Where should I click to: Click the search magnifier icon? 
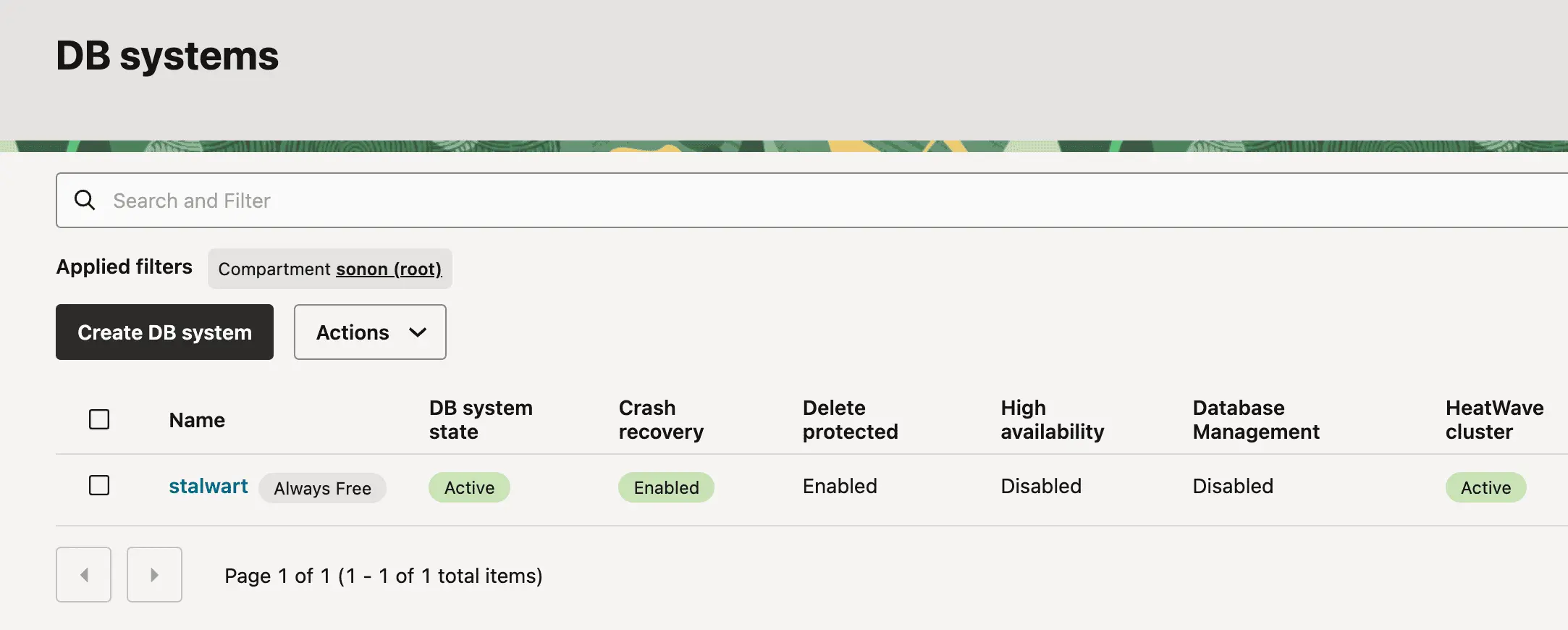point(85,200)
